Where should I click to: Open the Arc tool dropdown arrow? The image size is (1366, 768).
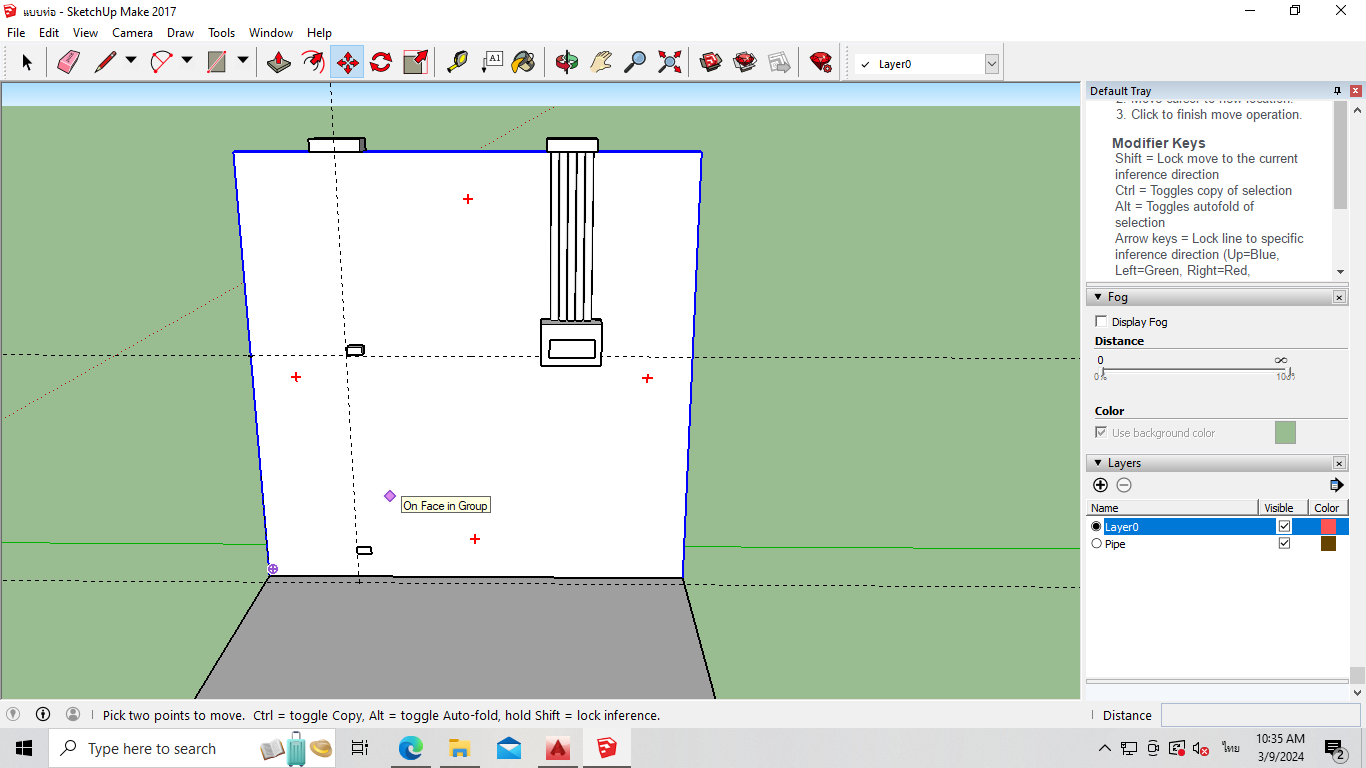pyautogui.click(x=187, y=61)
